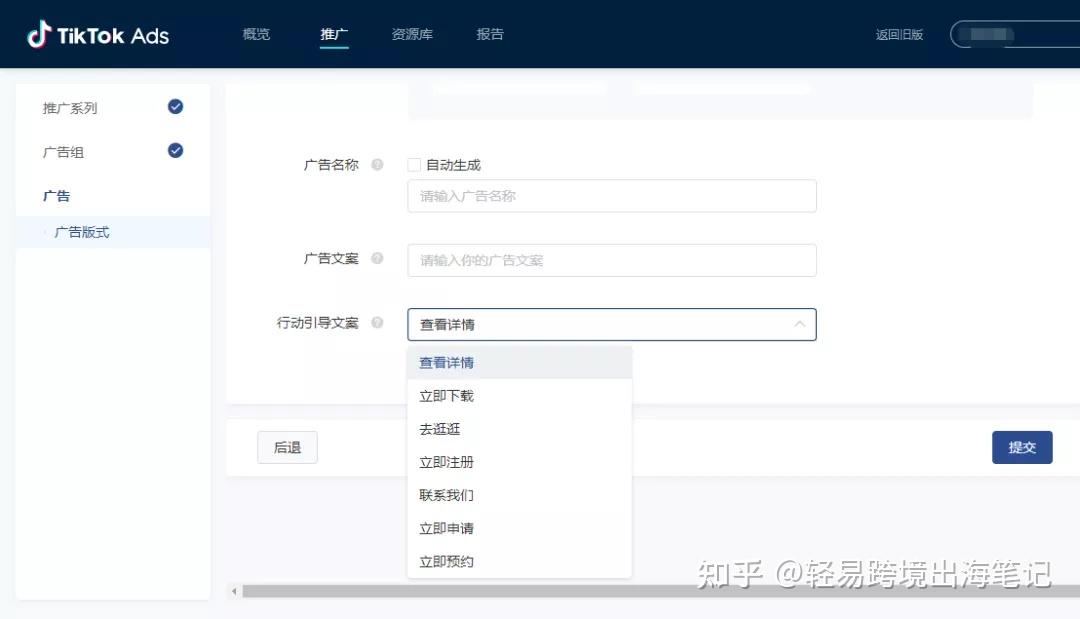The height and width of the screenshot is (619, 1080).
Task: Click the completed checkmark beside 广告组
Action: coord(175,150)
